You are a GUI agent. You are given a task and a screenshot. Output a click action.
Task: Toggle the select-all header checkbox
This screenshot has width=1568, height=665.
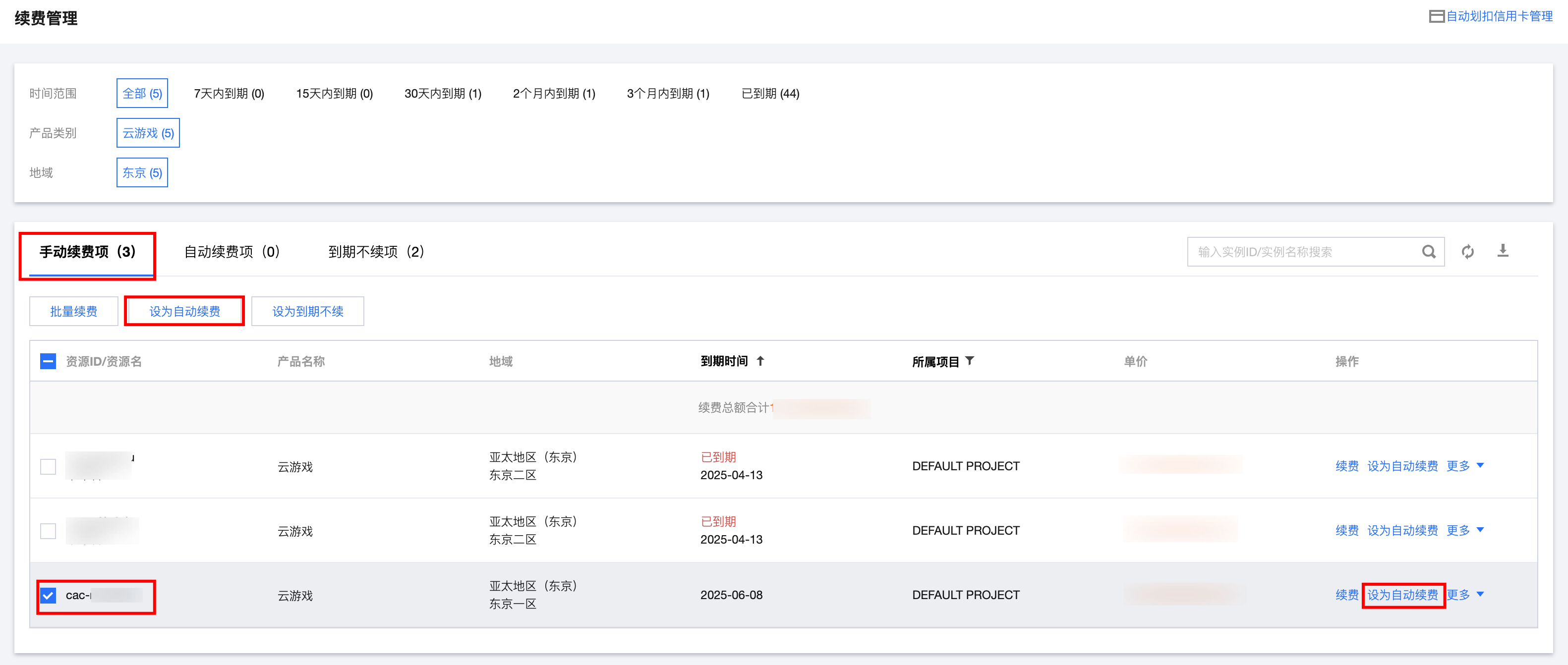(x=48, y=361)
